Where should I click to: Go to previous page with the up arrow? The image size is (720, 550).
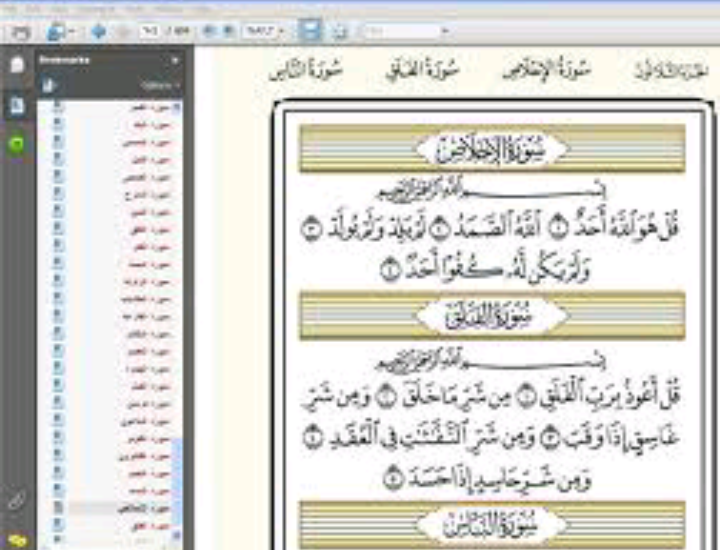pos(98,32)
